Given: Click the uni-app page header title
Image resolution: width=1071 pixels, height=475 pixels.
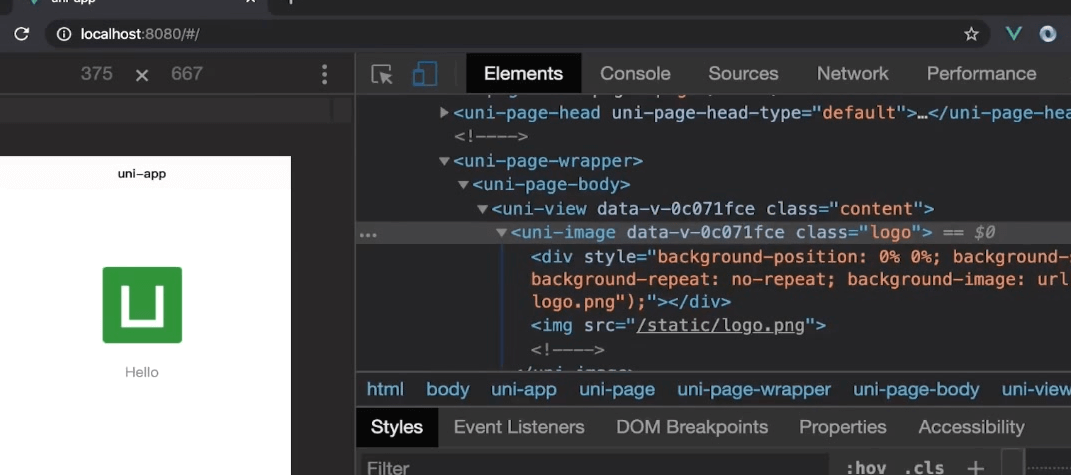Looking at the screenshot, I should point(141,174).
